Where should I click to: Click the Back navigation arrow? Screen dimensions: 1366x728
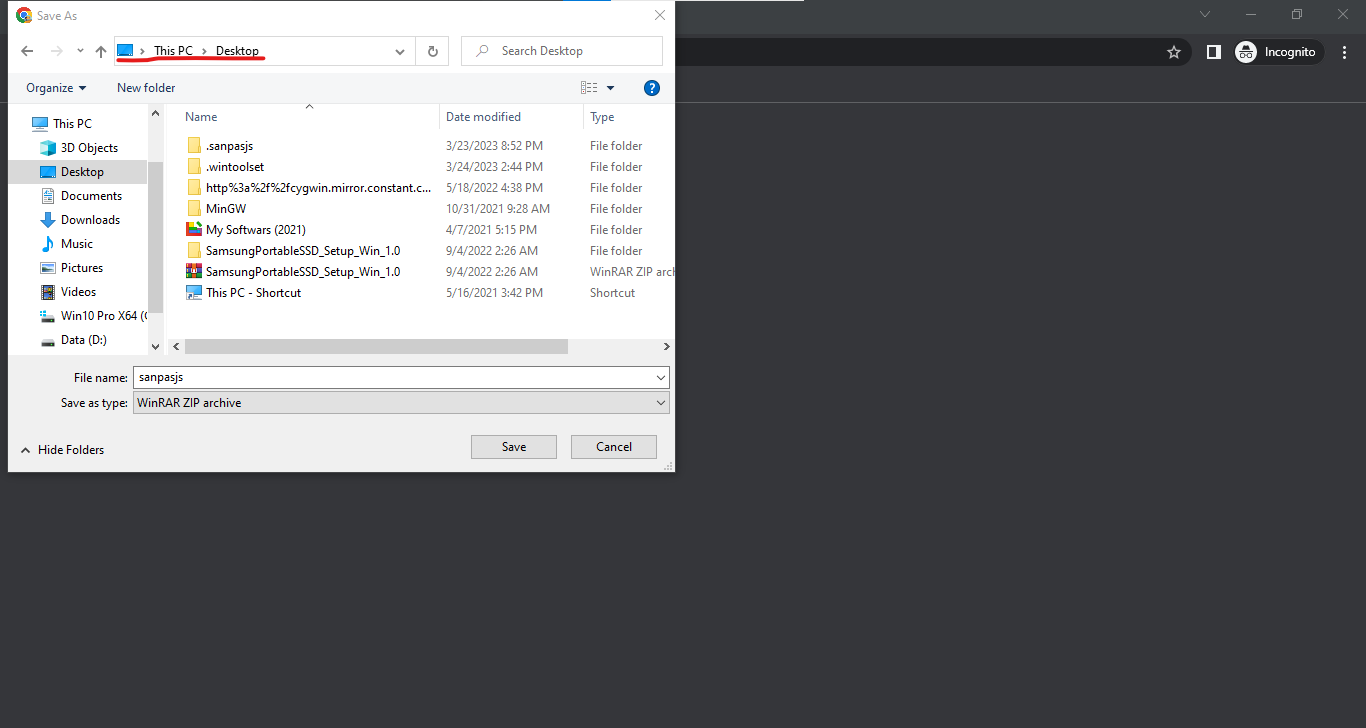pyautogui.click(x=27, y=51)
